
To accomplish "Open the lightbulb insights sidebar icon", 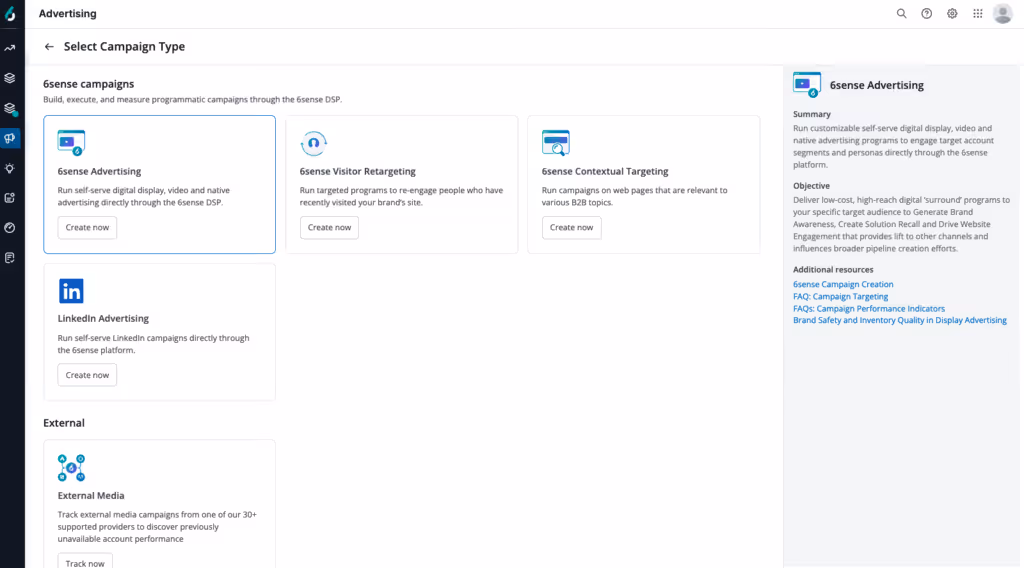I will 10,168.
